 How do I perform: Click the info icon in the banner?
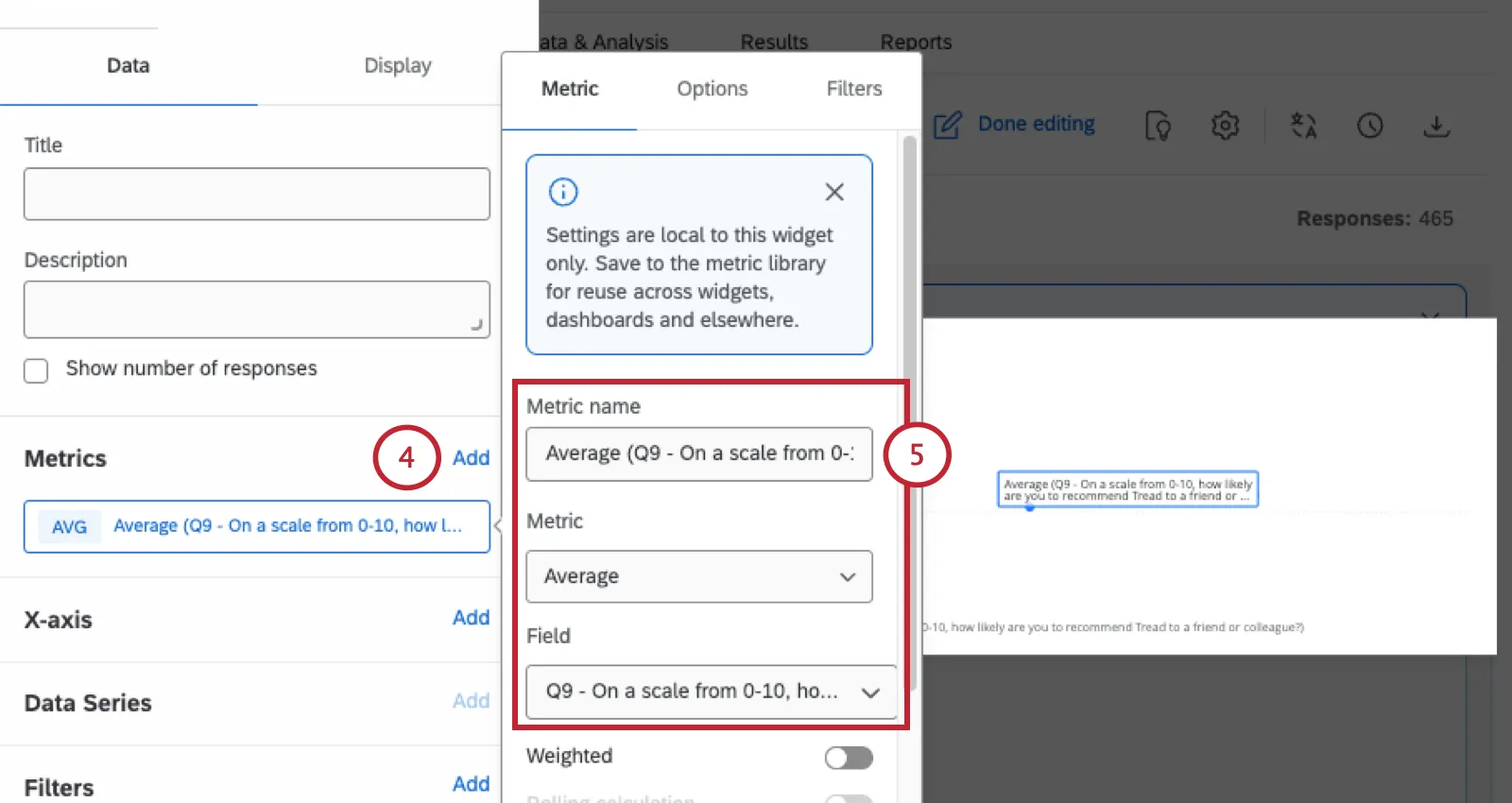[563, 192]
